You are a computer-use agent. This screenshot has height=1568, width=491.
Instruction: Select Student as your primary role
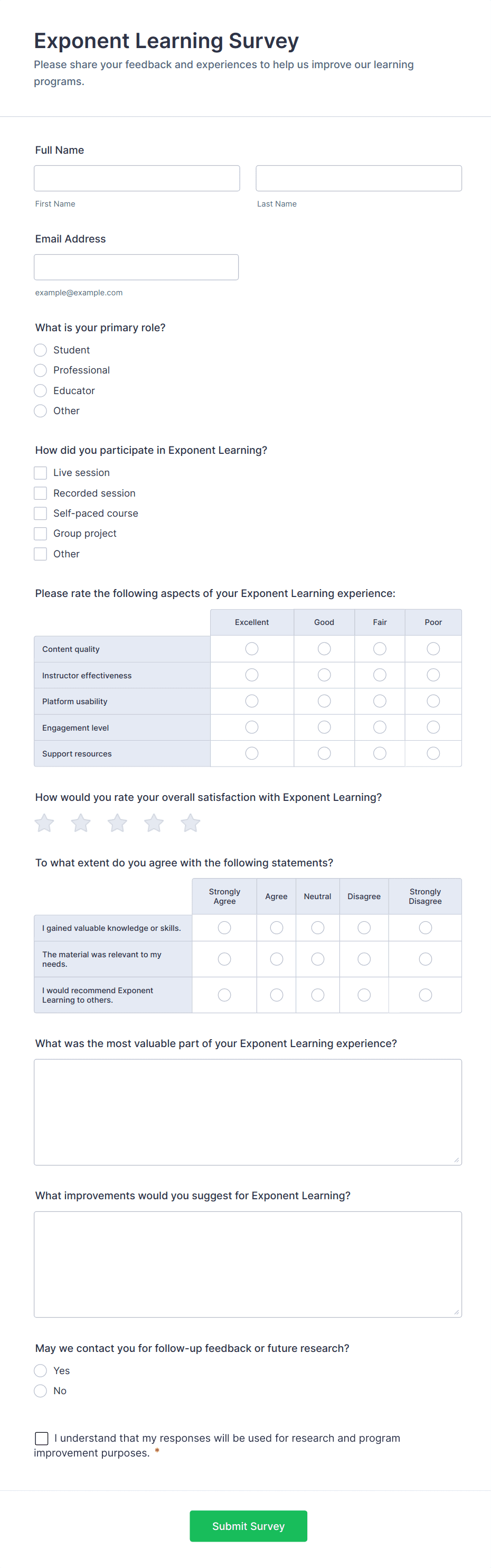click(x=40, y=350)
